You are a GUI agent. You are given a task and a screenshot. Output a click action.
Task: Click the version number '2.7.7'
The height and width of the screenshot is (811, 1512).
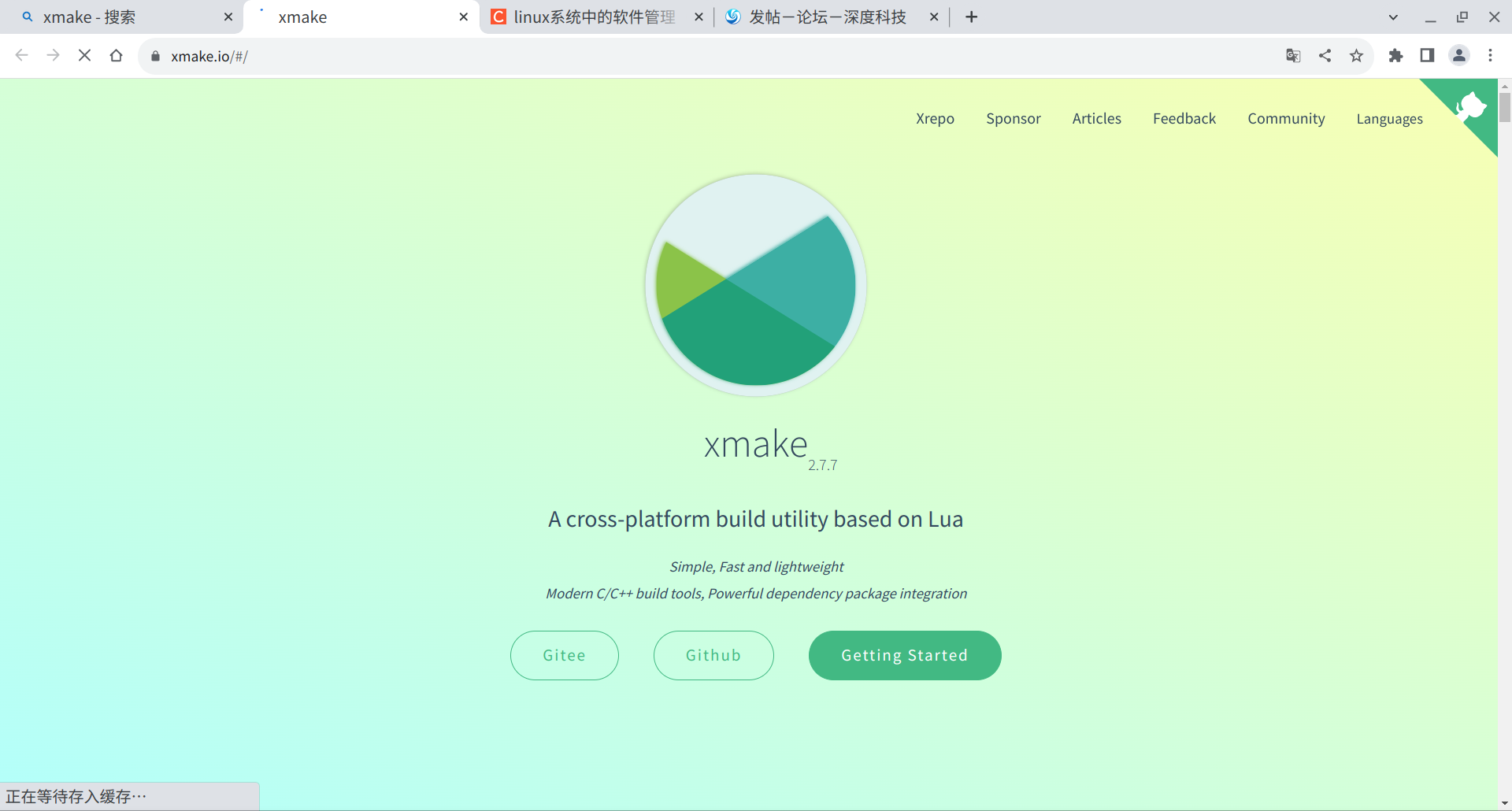click(823, 465)
